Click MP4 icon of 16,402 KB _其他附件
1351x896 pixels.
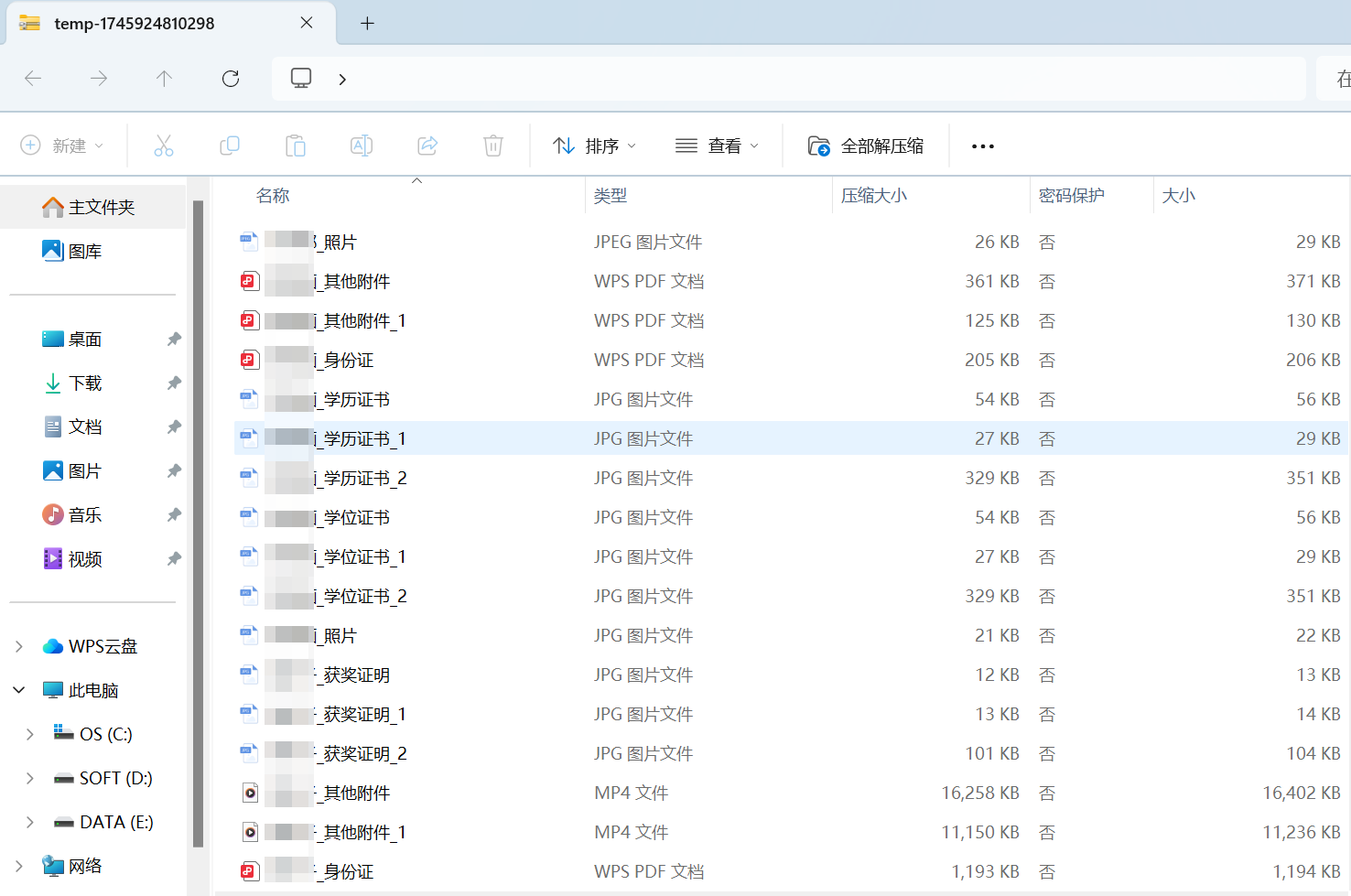point(250,793)
